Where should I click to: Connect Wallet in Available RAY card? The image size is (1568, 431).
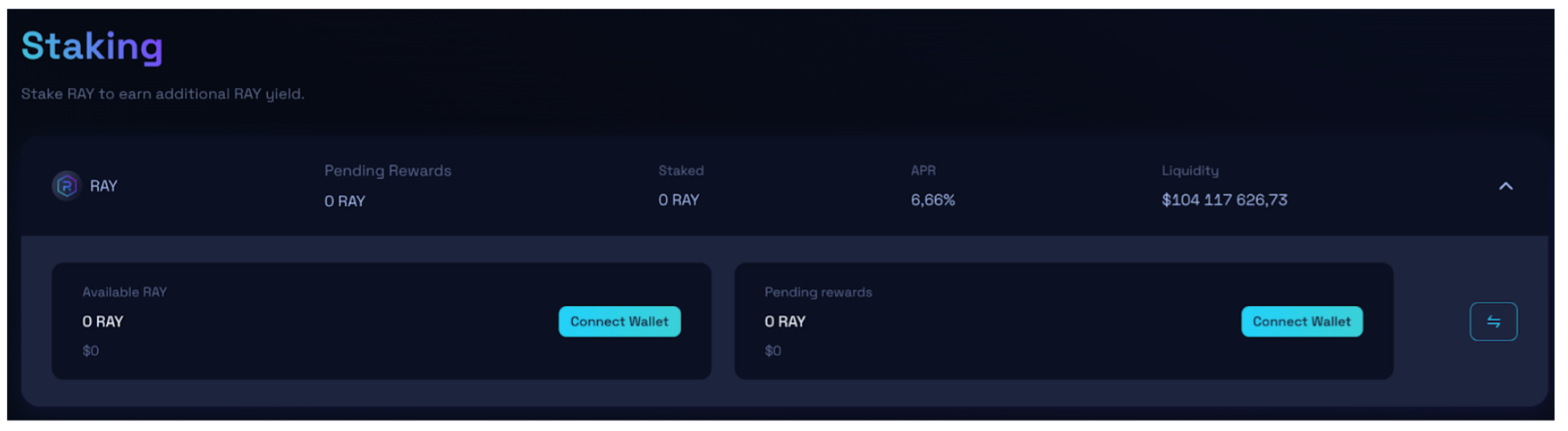click(x=619, y=322)
